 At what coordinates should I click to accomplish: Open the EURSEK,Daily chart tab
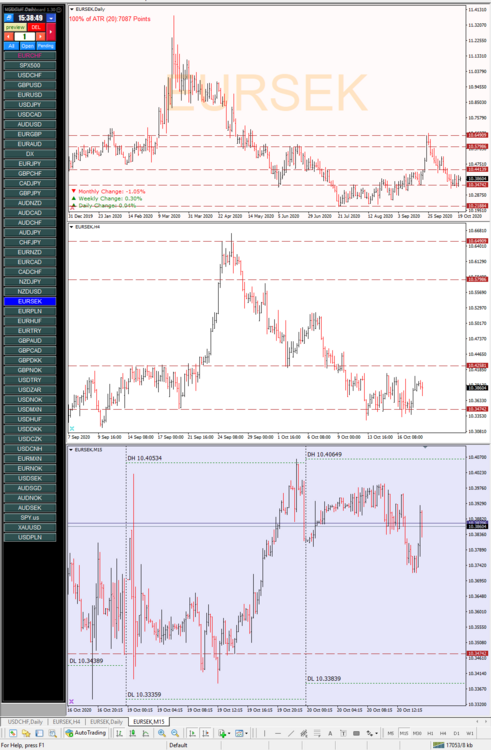coord(106,722)
